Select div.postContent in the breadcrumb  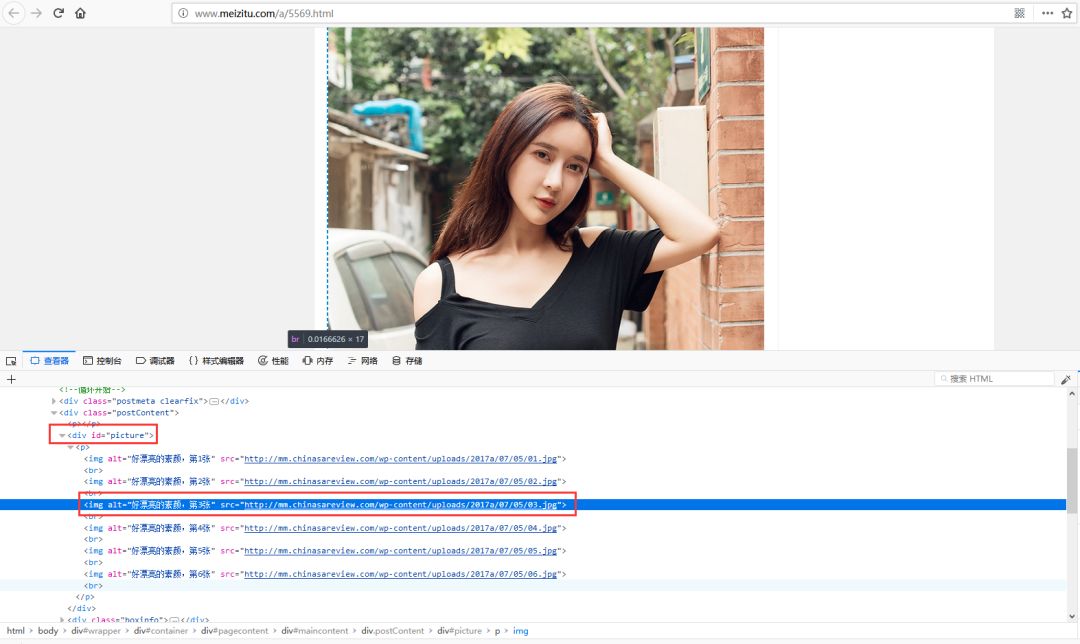(x=393, y=631)
